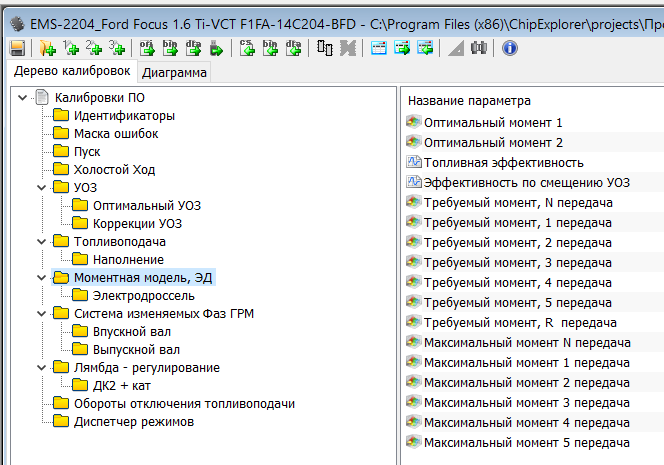
Task: Select Максимальный момент 3 передача parameter
Action: tap(526, 402)
